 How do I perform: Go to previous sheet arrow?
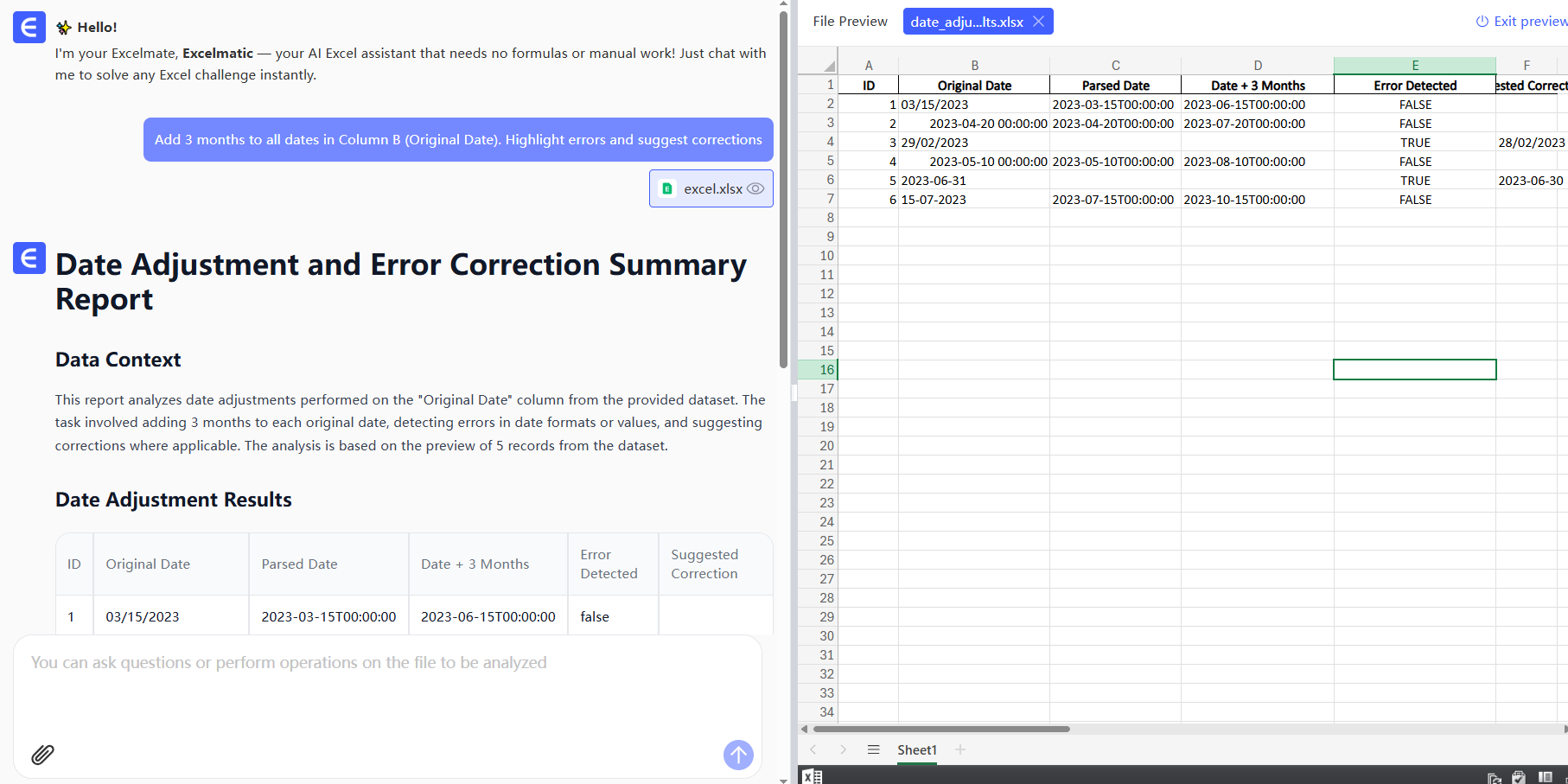[813, 749]
